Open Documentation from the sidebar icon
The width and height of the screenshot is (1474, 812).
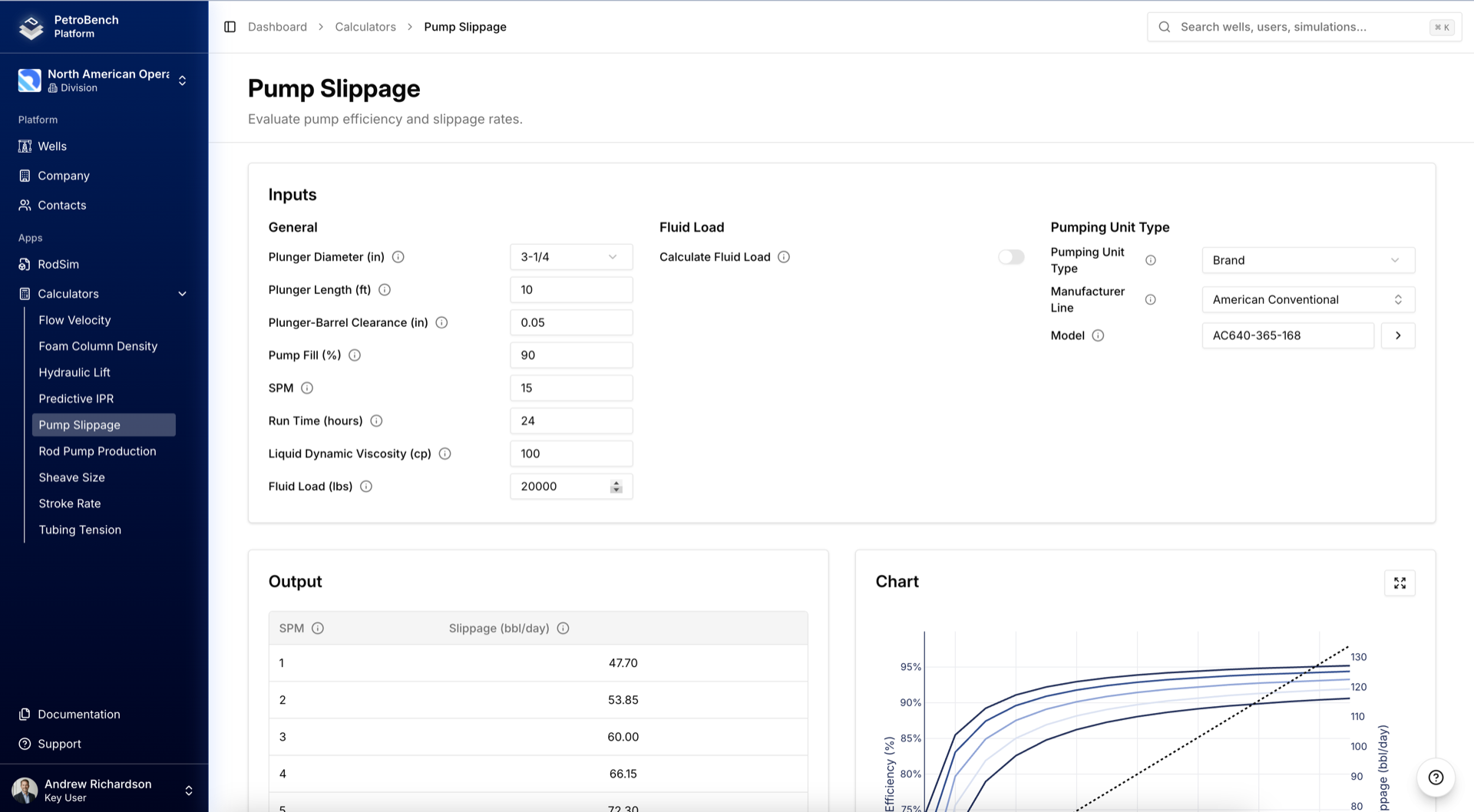(25, 714)
